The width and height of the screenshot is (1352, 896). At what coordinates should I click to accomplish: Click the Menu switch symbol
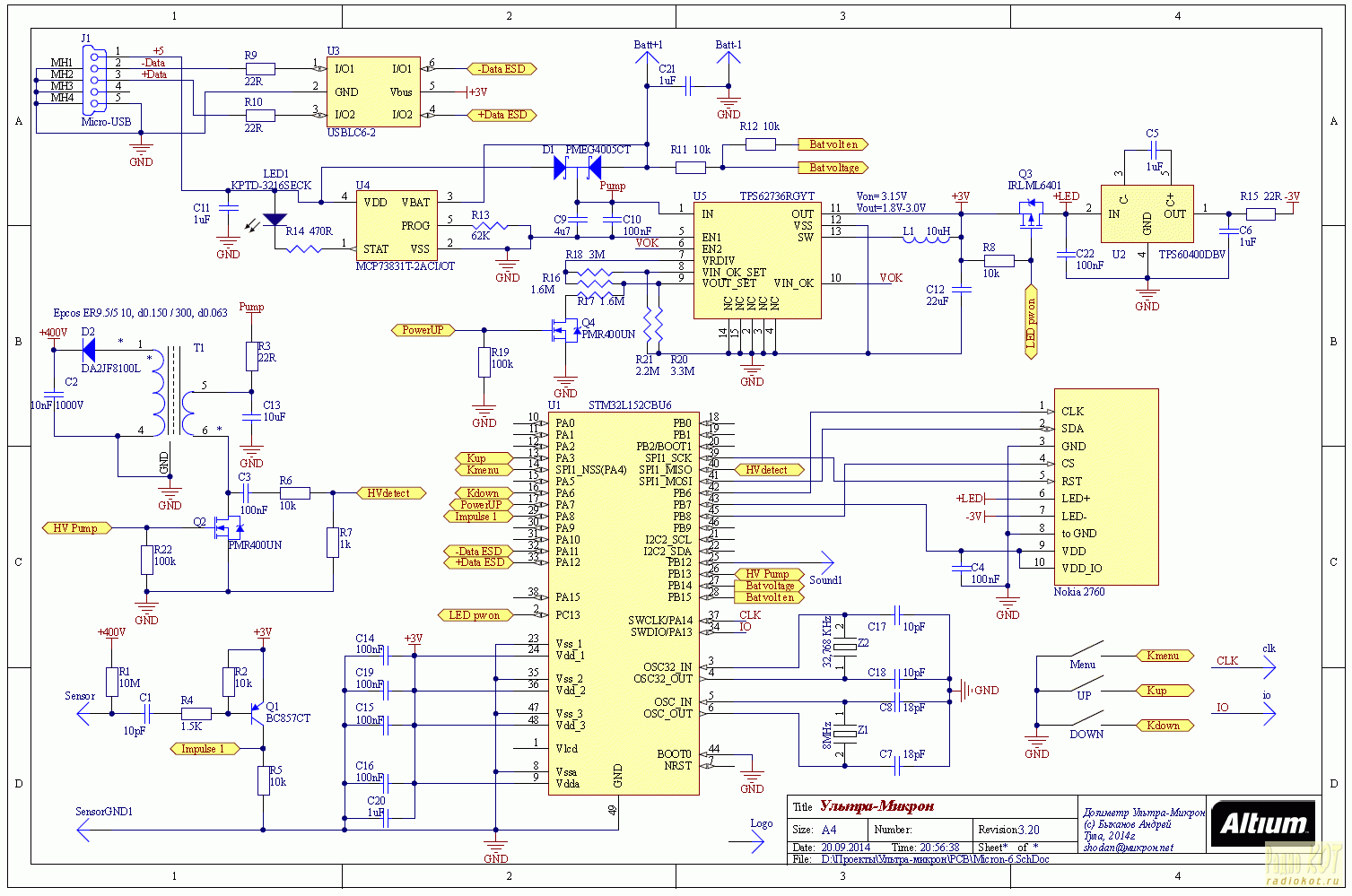point(1084,651)
